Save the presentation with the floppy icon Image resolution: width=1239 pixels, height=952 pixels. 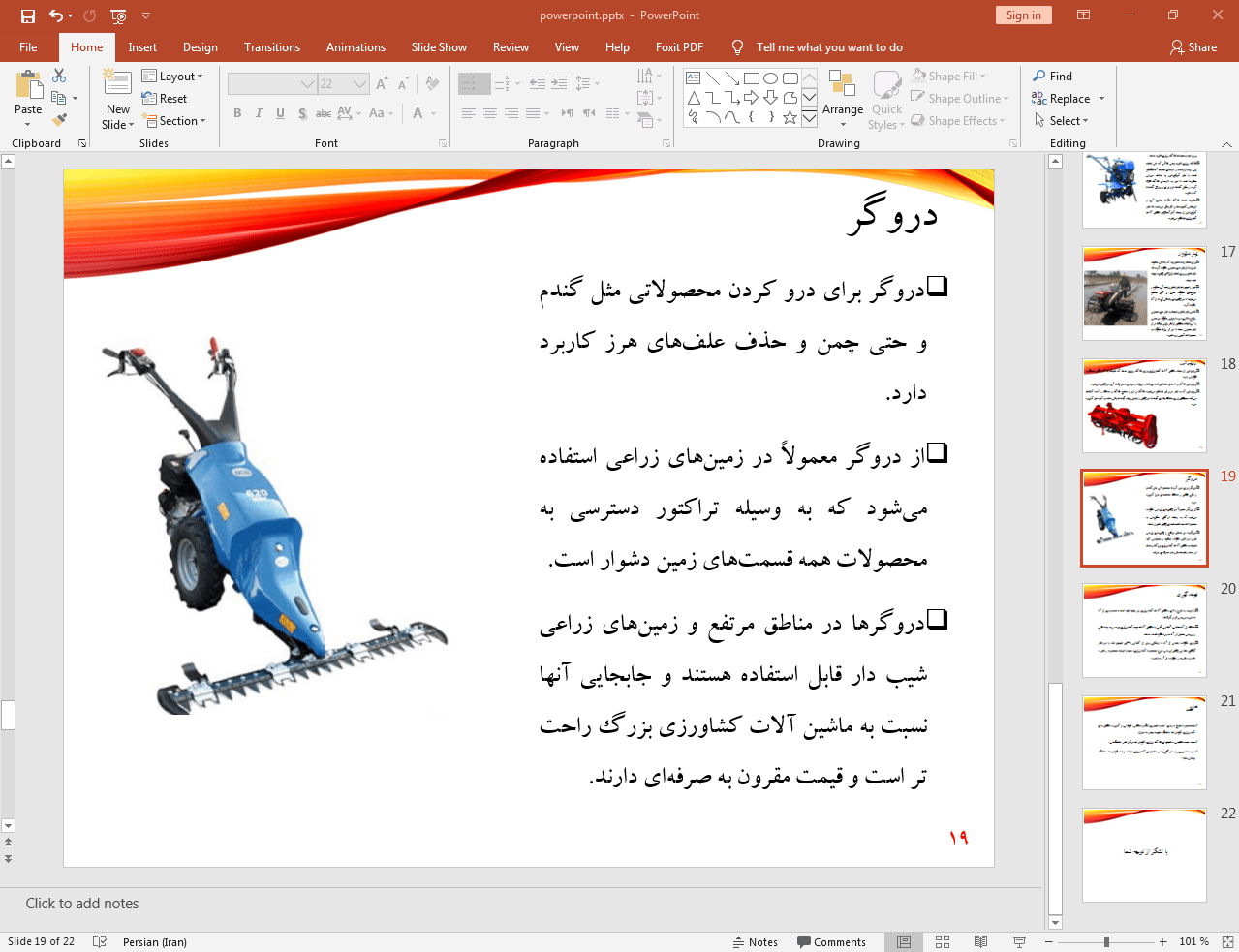tap(27, 15)
